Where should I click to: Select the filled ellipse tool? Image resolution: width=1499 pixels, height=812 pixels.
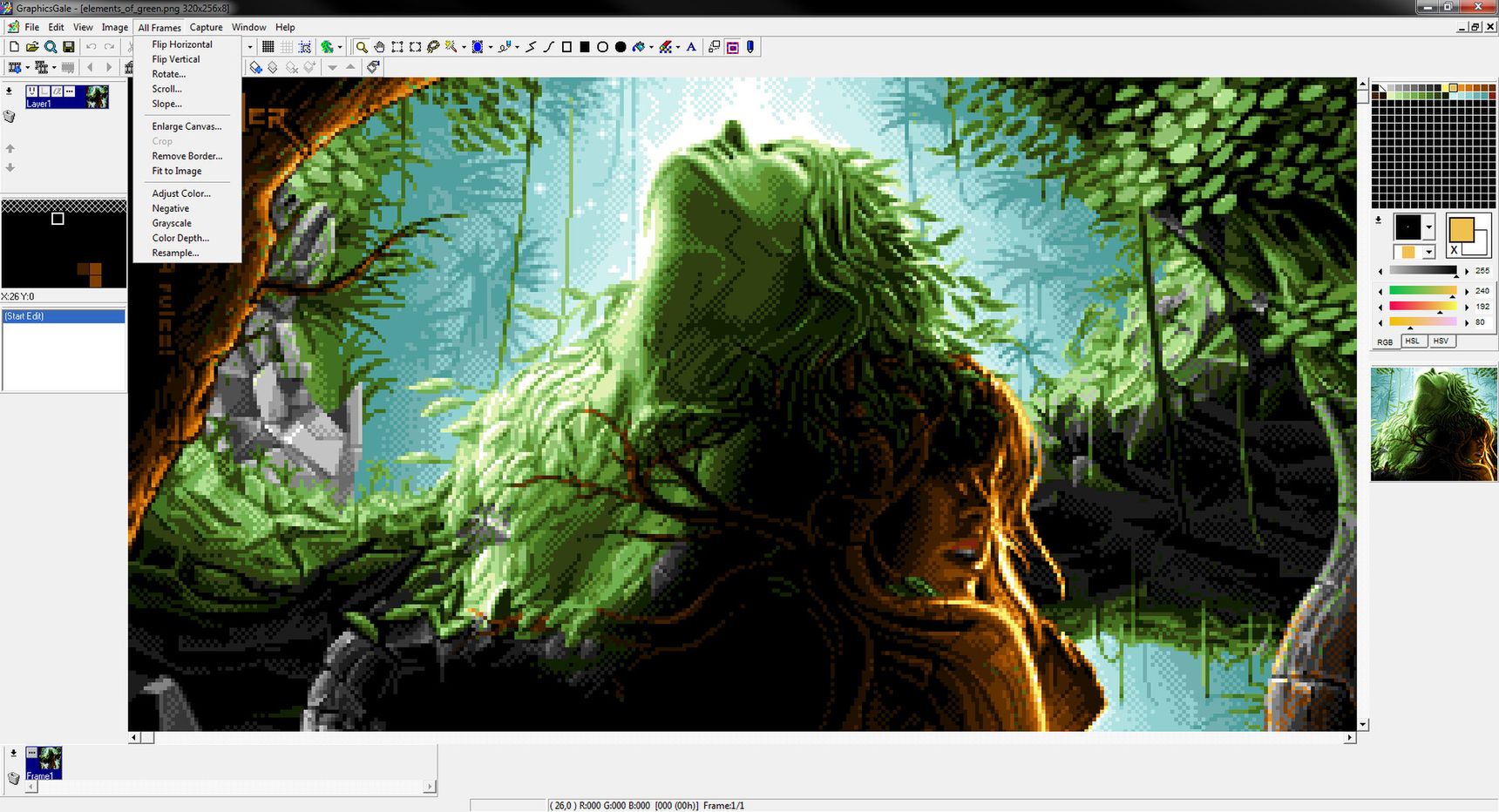(621, 47)
